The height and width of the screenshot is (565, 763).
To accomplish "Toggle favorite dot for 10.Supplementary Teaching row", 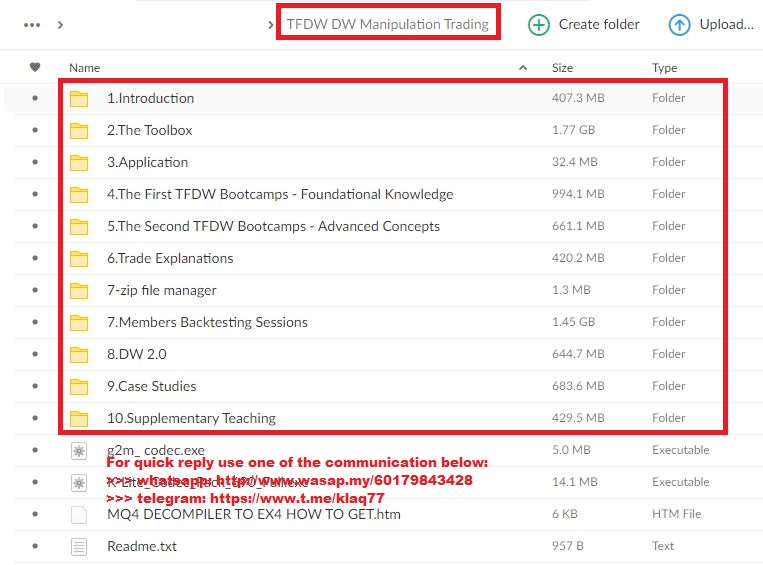I will click(35, 418).
